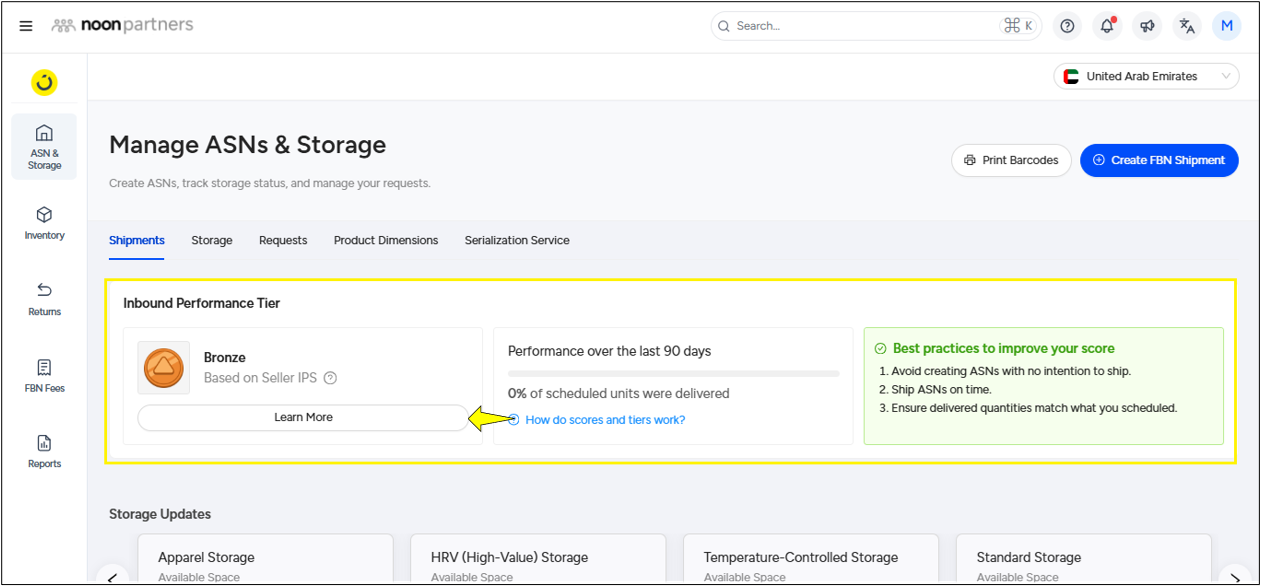Click the Create FBN Shipment button
The height and width of the screenshot is (587, 1261).
tap(1159, 160)
